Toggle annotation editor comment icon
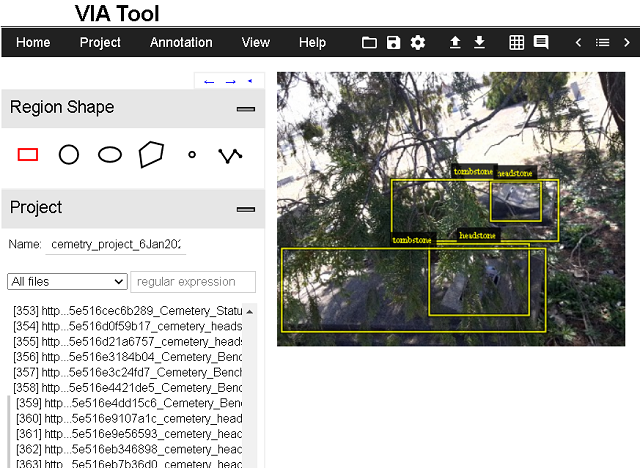The width and height of the screenshot is (640, 468). click(x=541, y=42)
